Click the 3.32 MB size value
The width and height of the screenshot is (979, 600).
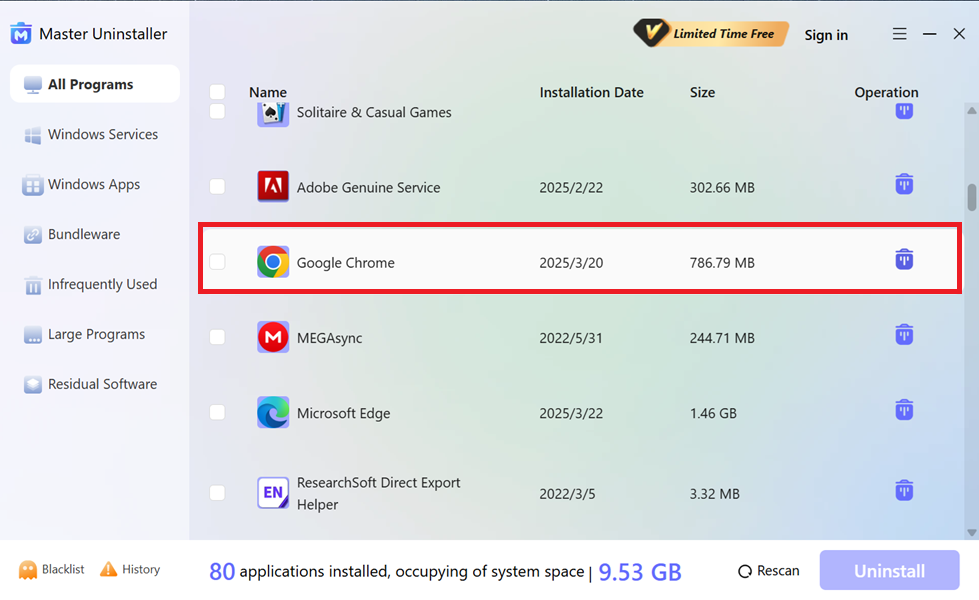click(714, 494)
